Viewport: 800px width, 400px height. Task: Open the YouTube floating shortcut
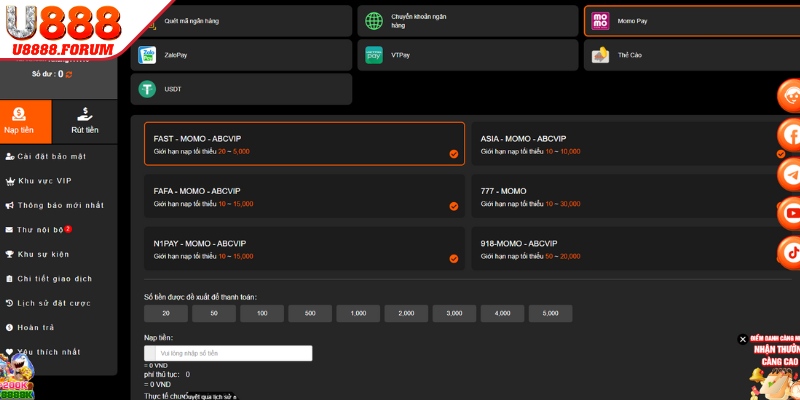tap(790, 214)
